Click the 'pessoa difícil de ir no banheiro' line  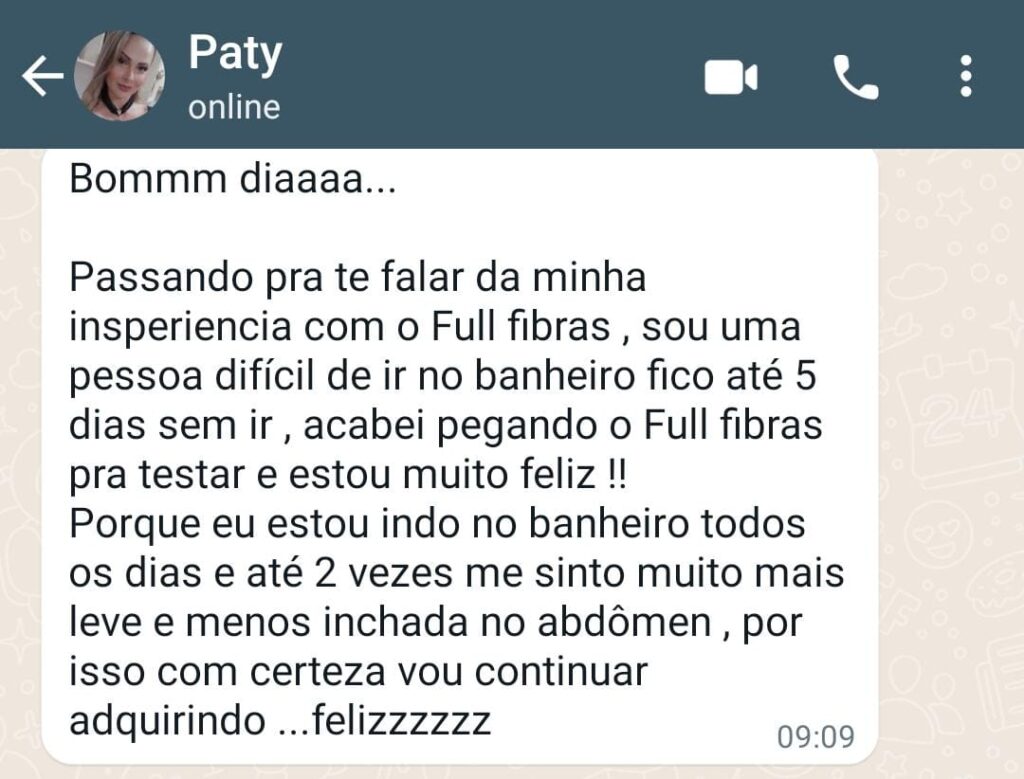(x=352, y=376)
